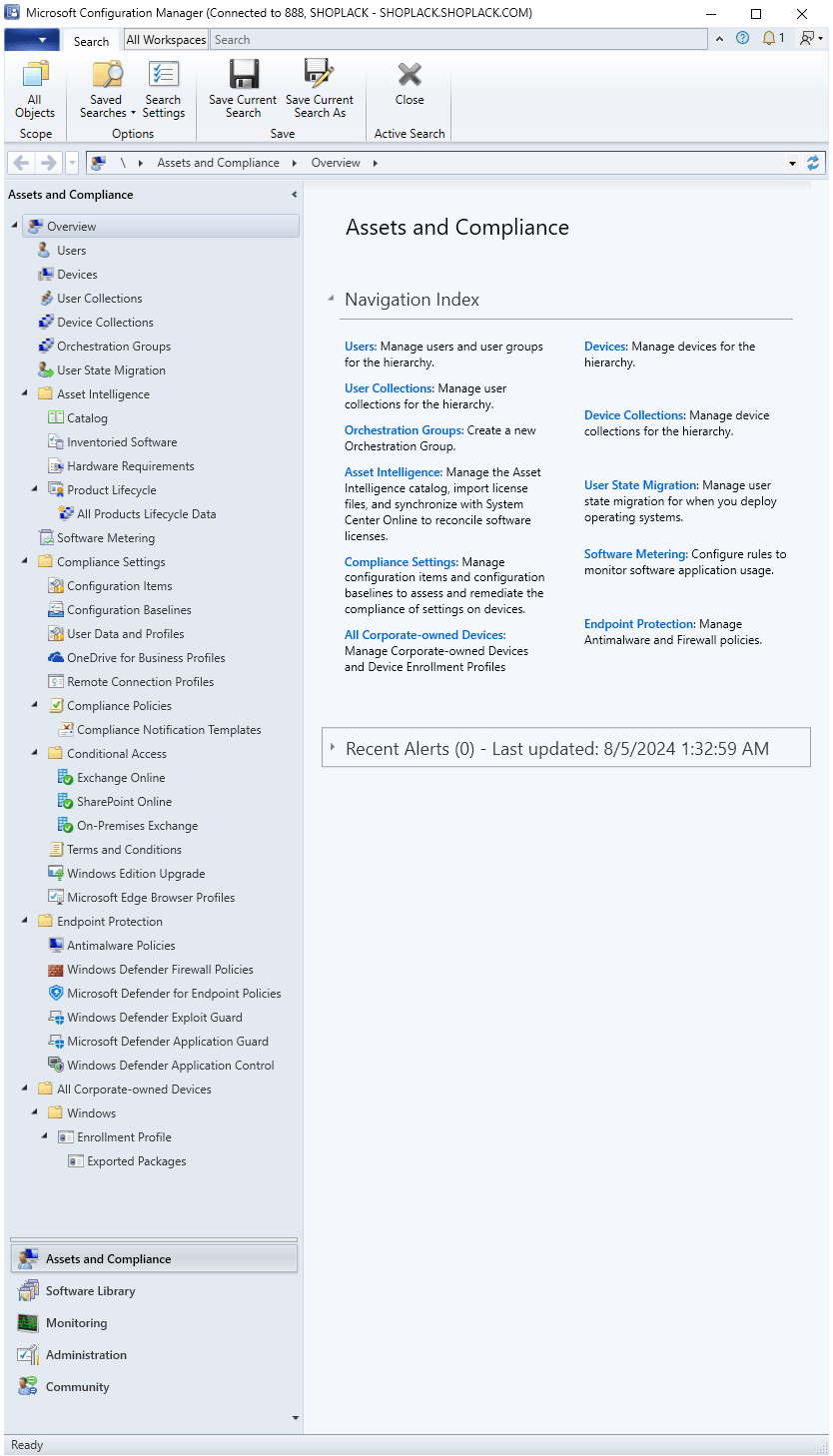Select Windows Edition Upgrade icon
This screenshot has height=1456, width=833.
point(55,874)
